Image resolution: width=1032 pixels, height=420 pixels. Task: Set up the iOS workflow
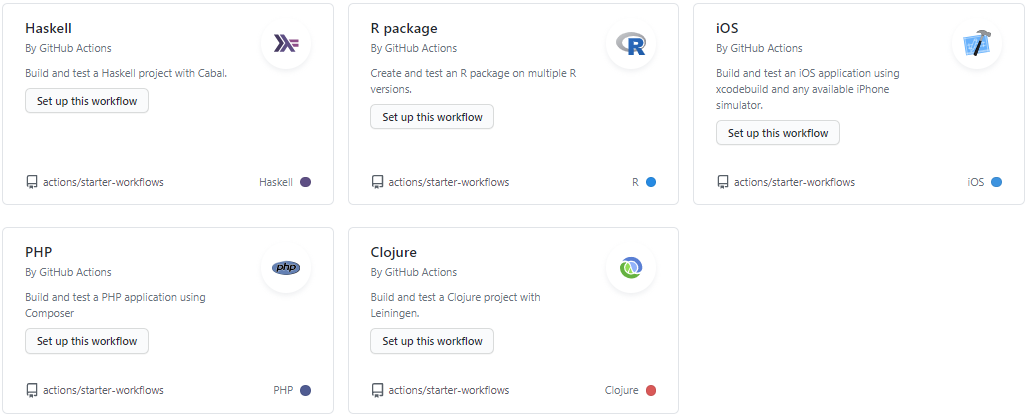(778, 133)
